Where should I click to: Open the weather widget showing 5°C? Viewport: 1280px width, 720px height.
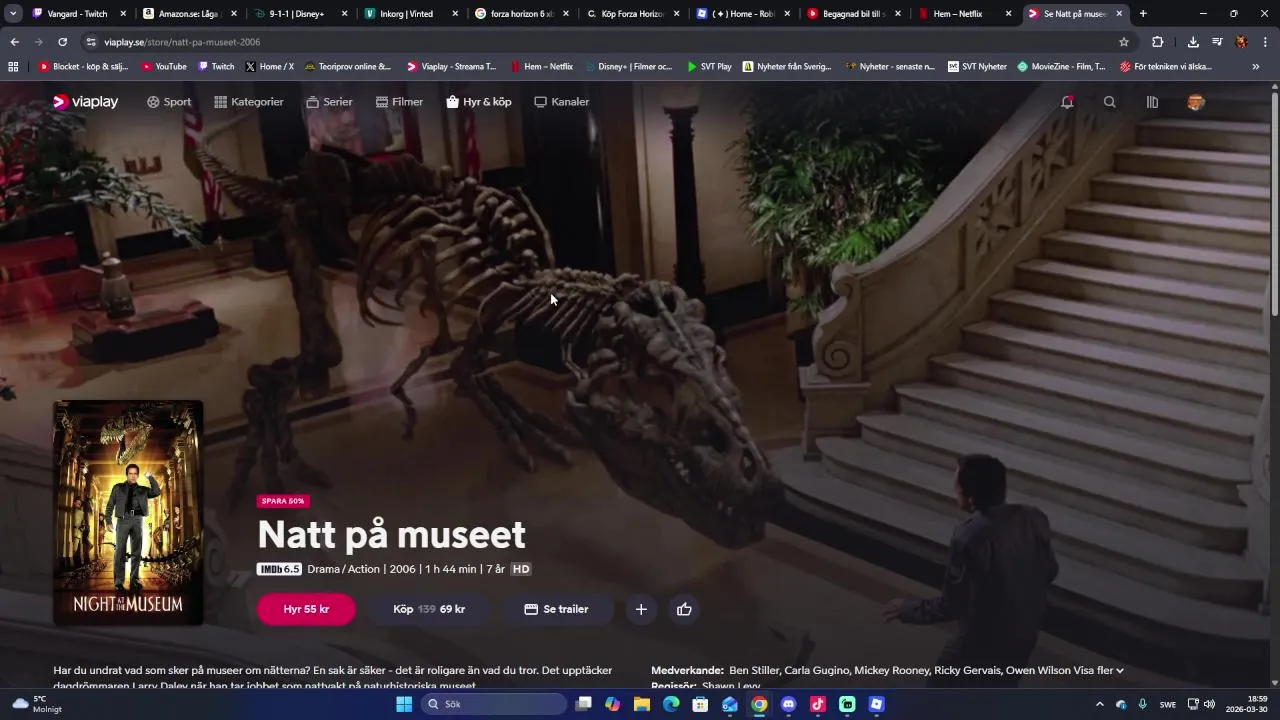point(37,704)
